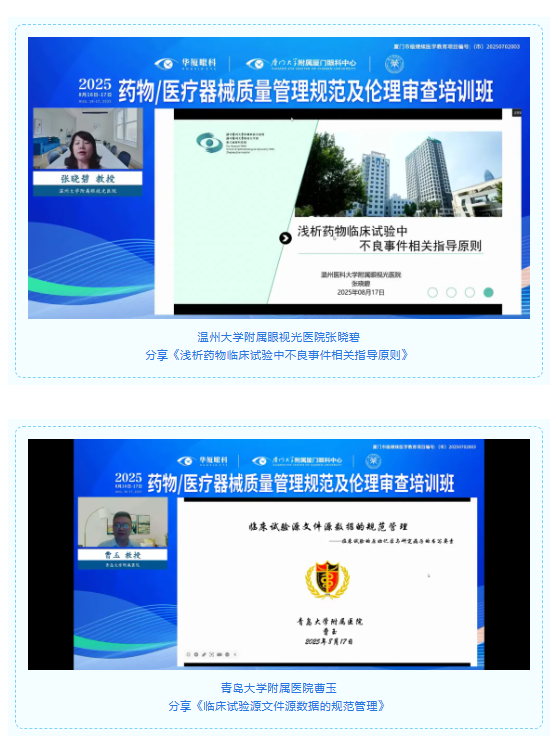
Task: Click the round emblem at the first banner's right
Action: [x=394, y=64]
